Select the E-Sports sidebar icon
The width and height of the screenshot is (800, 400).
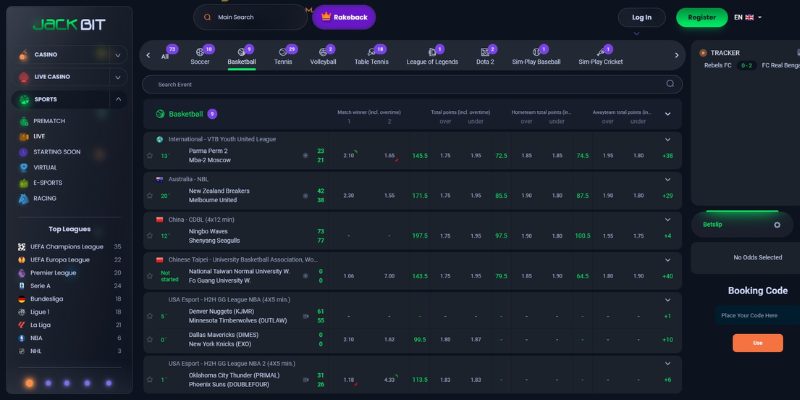click(23, 183)
